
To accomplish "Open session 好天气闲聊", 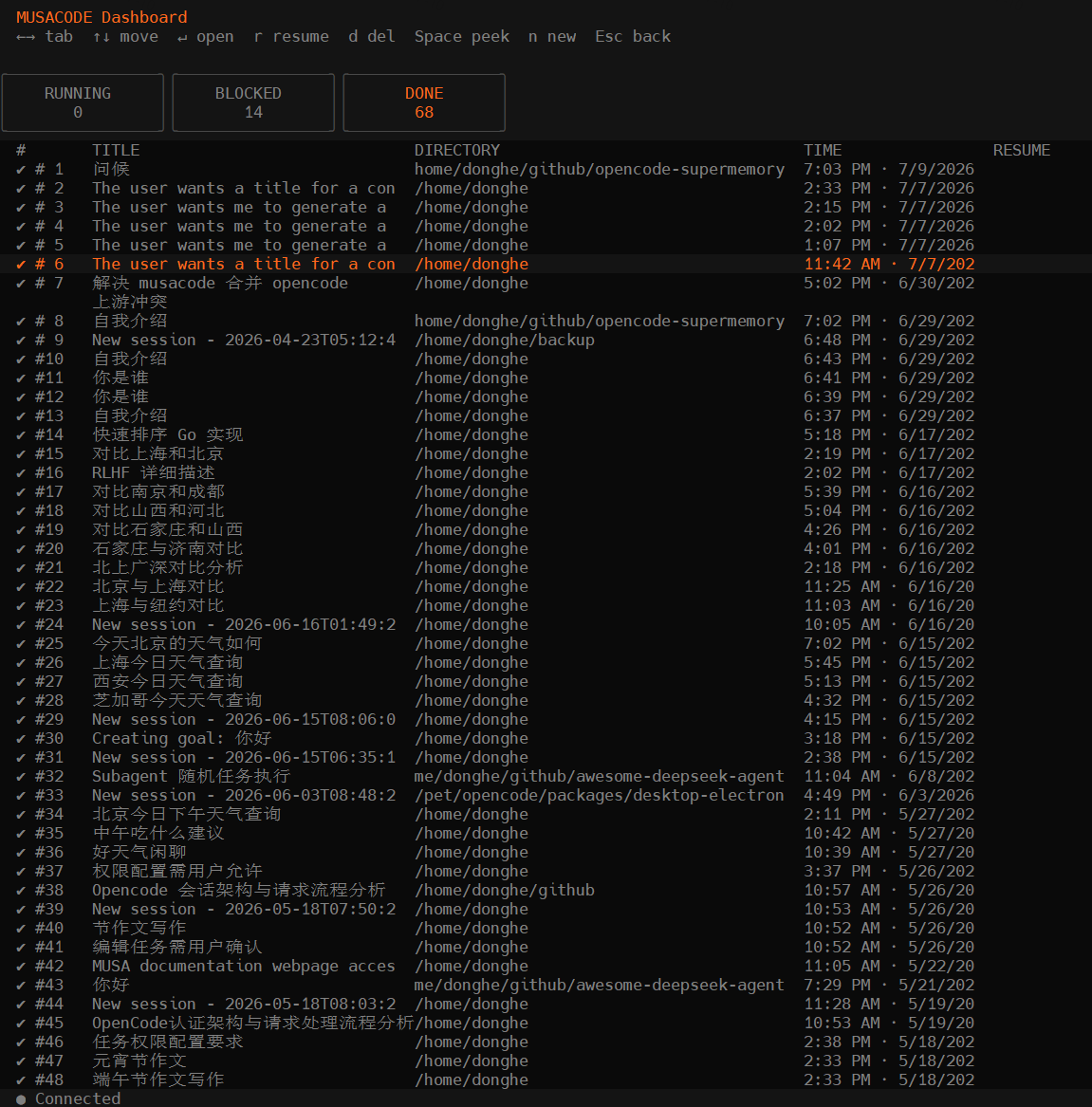I will [x=546, y=853].
